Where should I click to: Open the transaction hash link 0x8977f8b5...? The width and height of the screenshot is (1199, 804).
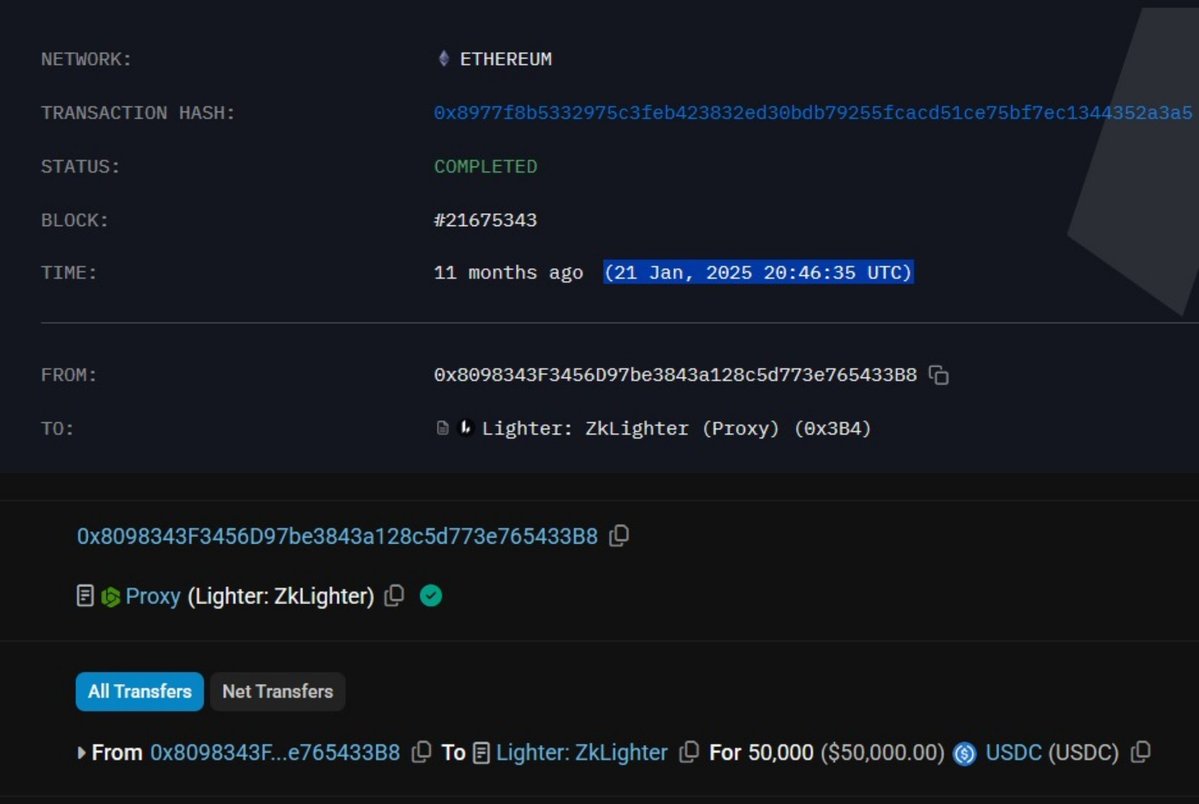tap(813, 112)
